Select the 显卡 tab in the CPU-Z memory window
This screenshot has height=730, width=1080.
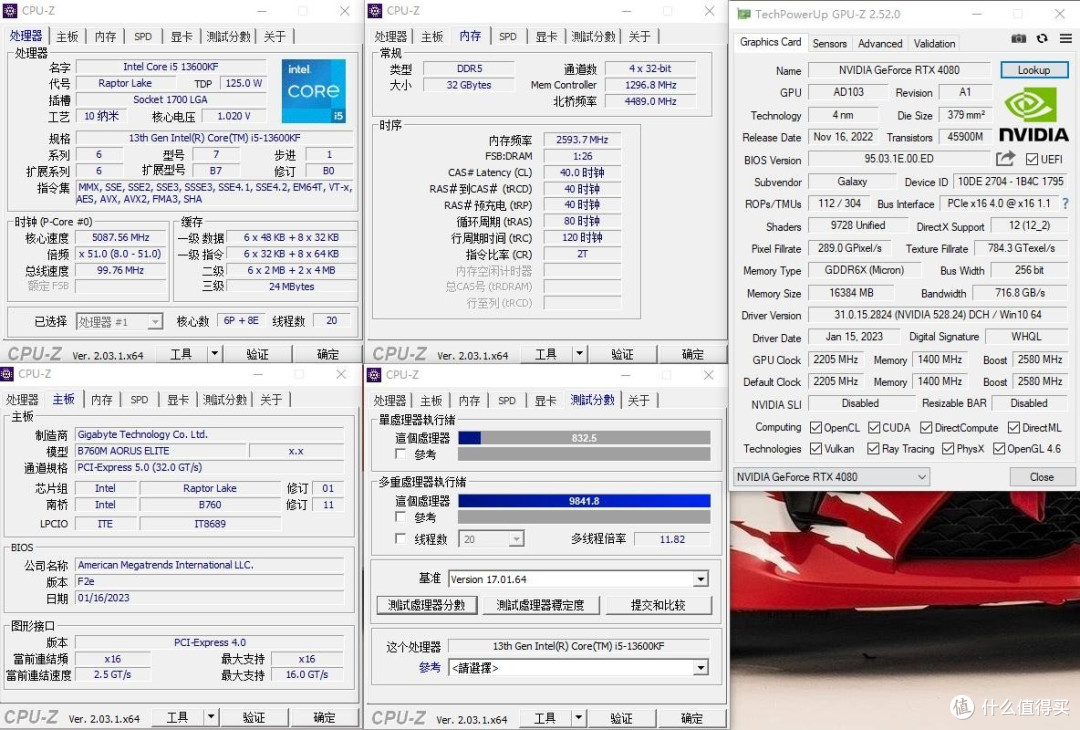(546, 36)
